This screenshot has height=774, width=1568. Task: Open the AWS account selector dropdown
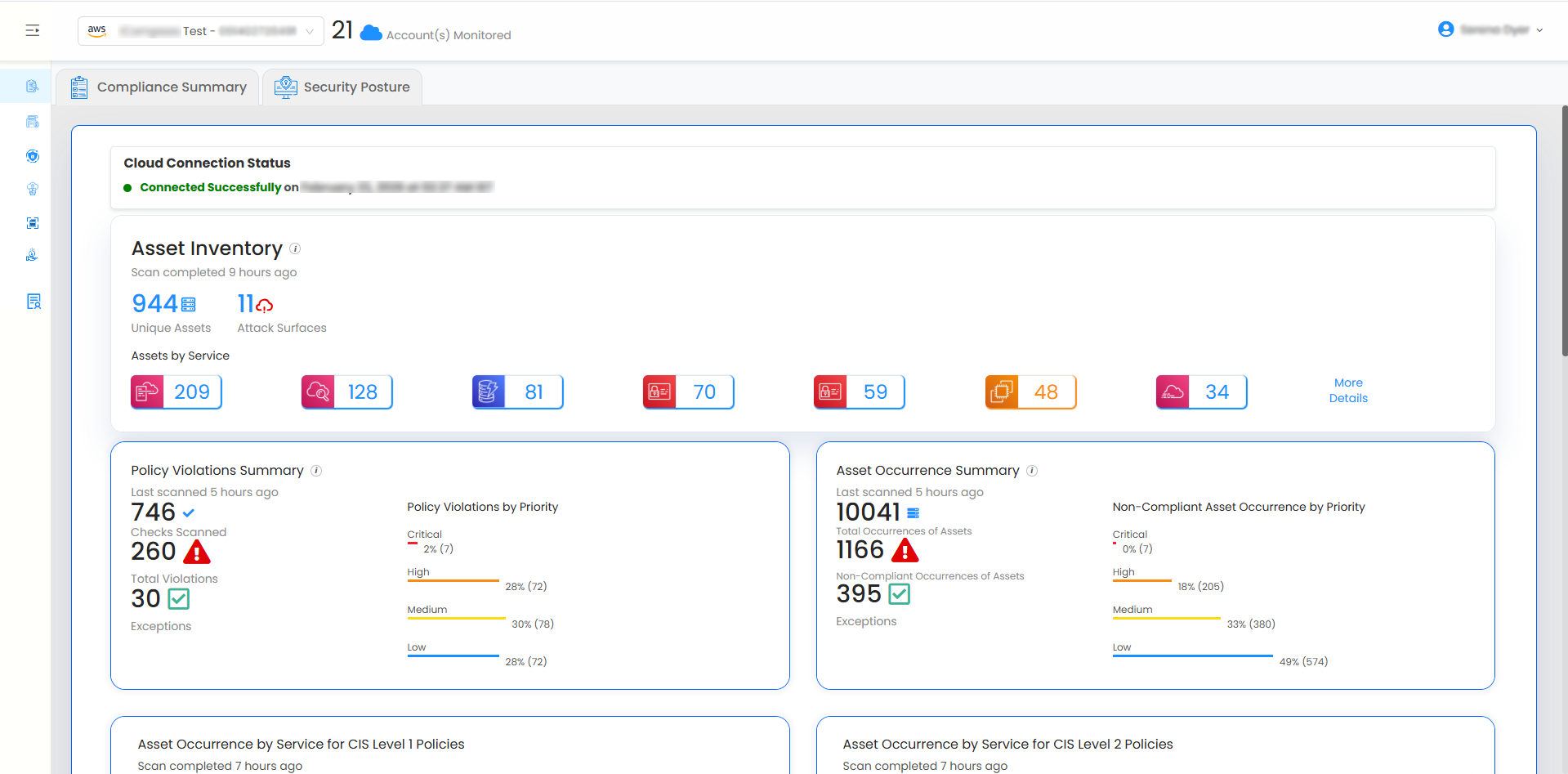coord(200,31)
